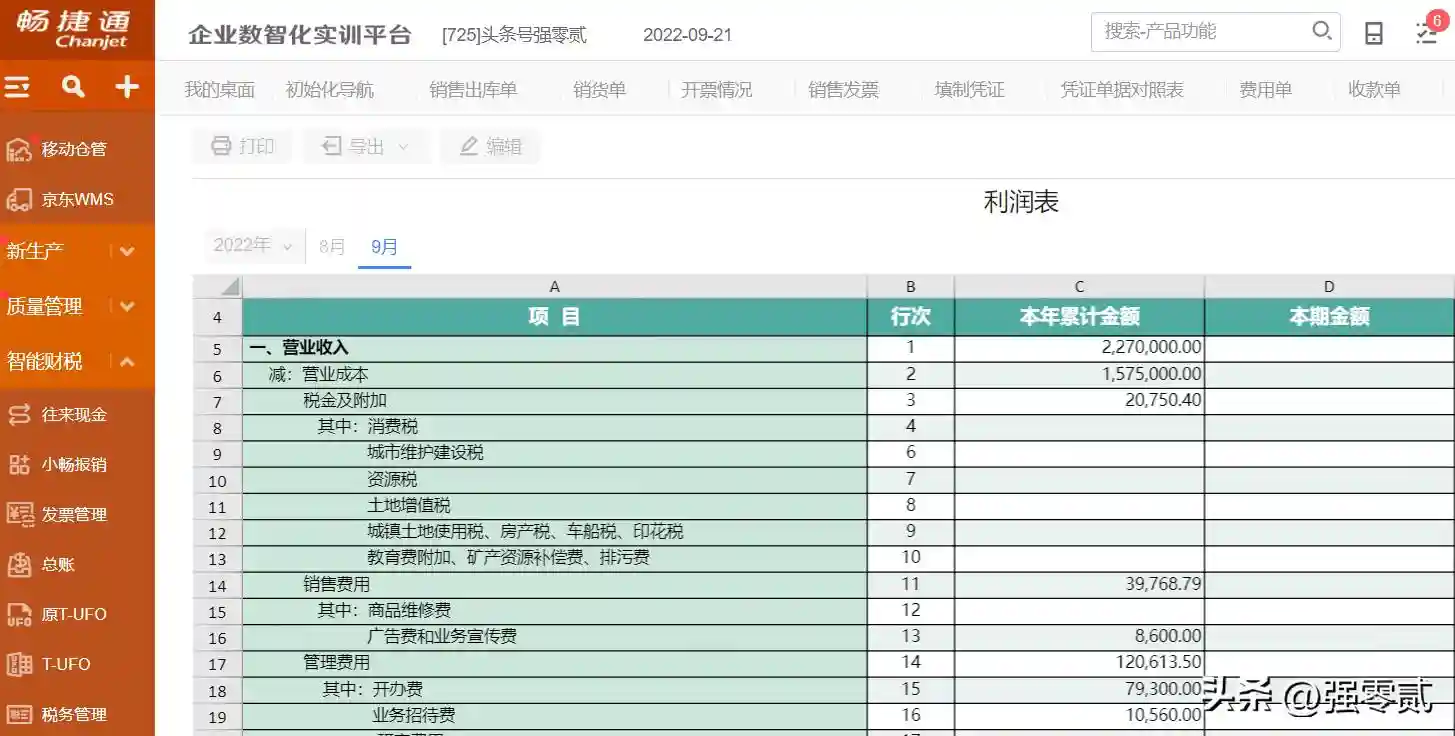Click the search magnifier icon in sidebar

(73, 87)
